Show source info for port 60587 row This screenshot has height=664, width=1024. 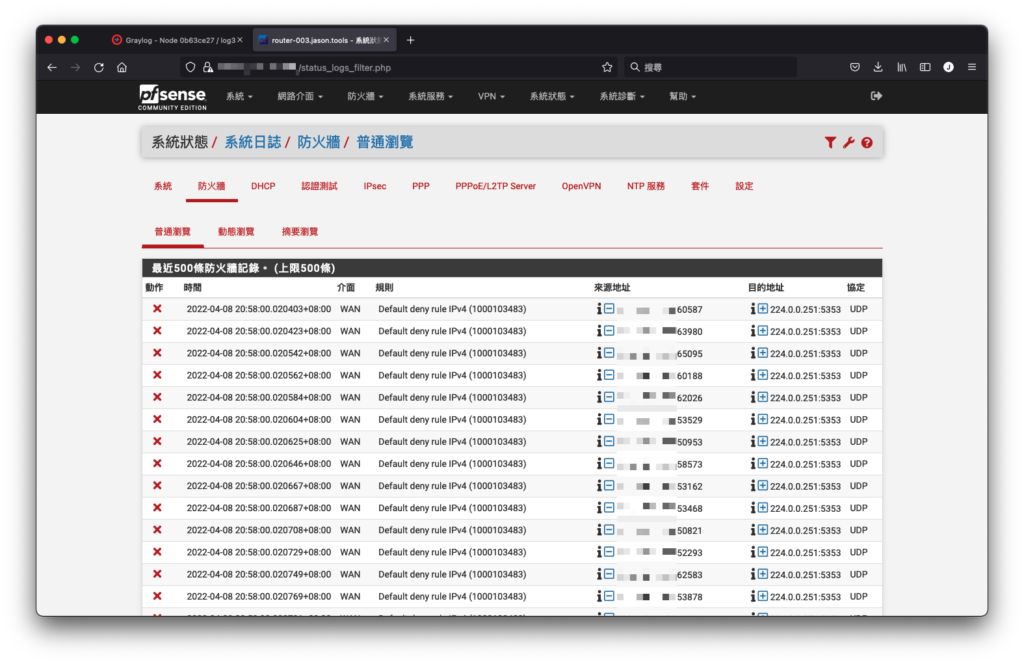tap(599, 309)
